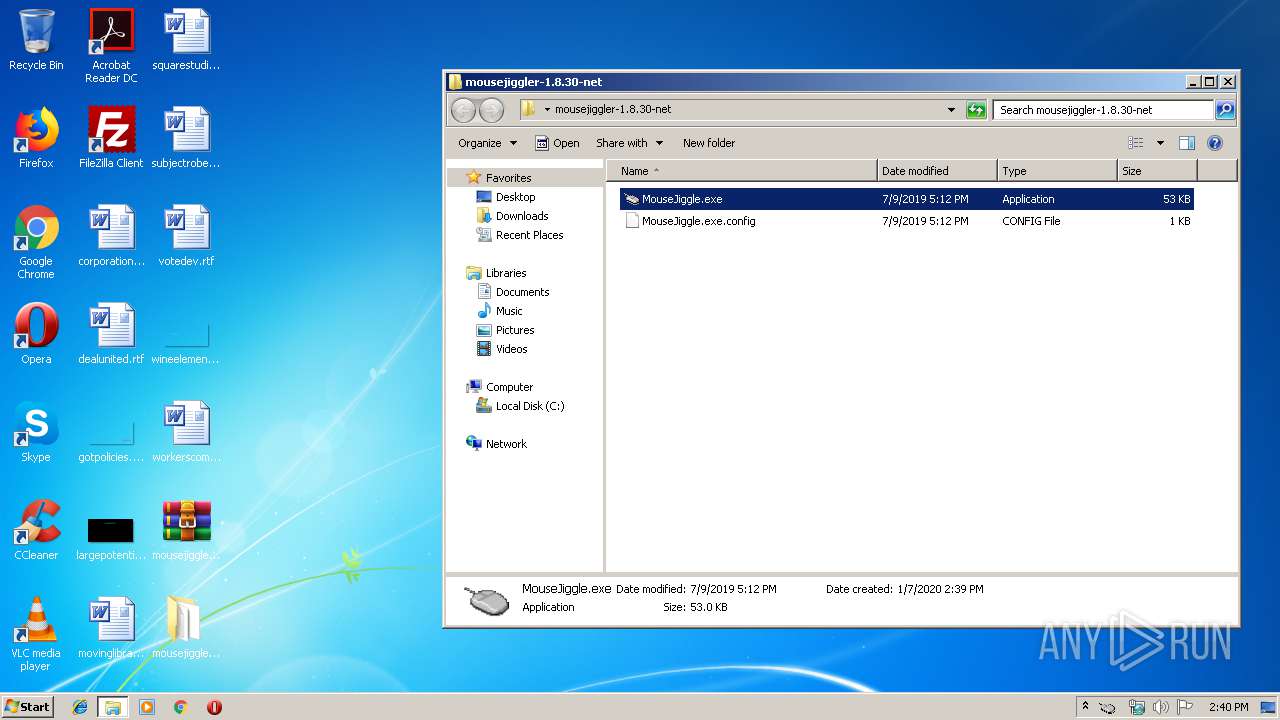The image size is (1280, 720).
Task: Click New folder button
Action: [709, 143]
